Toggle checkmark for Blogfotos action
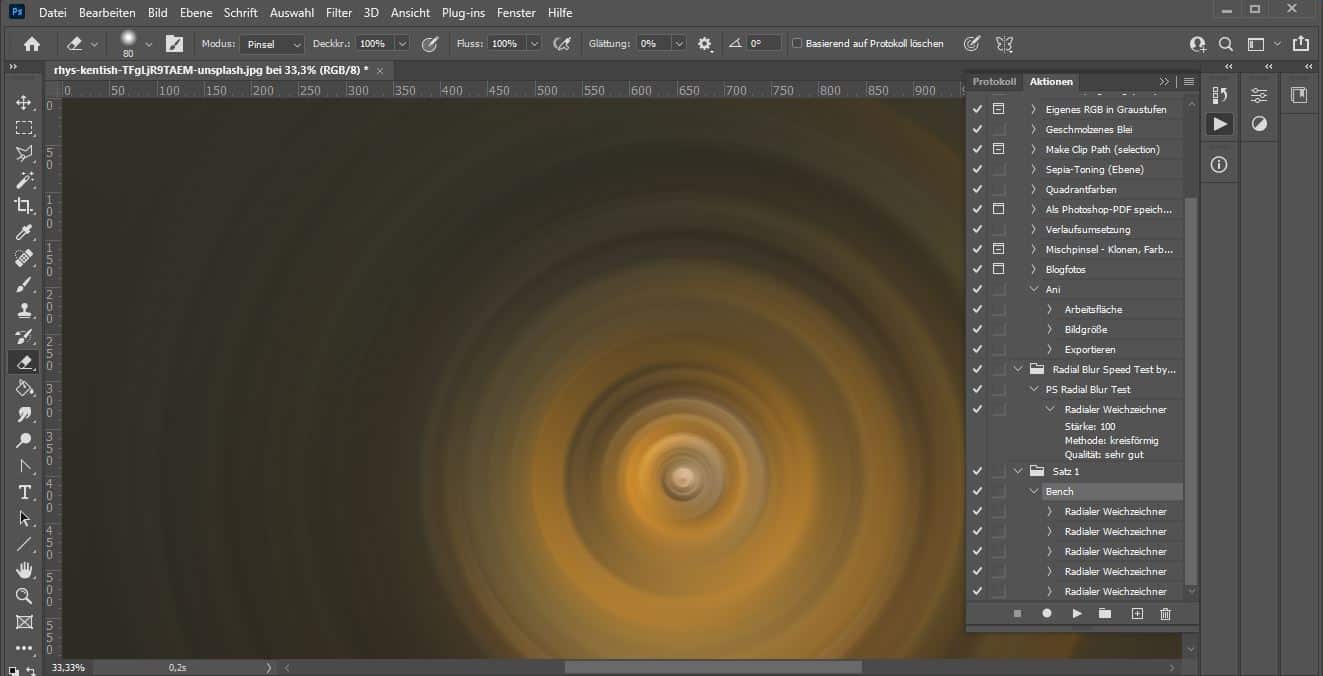The width and height of the screenshot is (1323, 676). click(977, 269)
